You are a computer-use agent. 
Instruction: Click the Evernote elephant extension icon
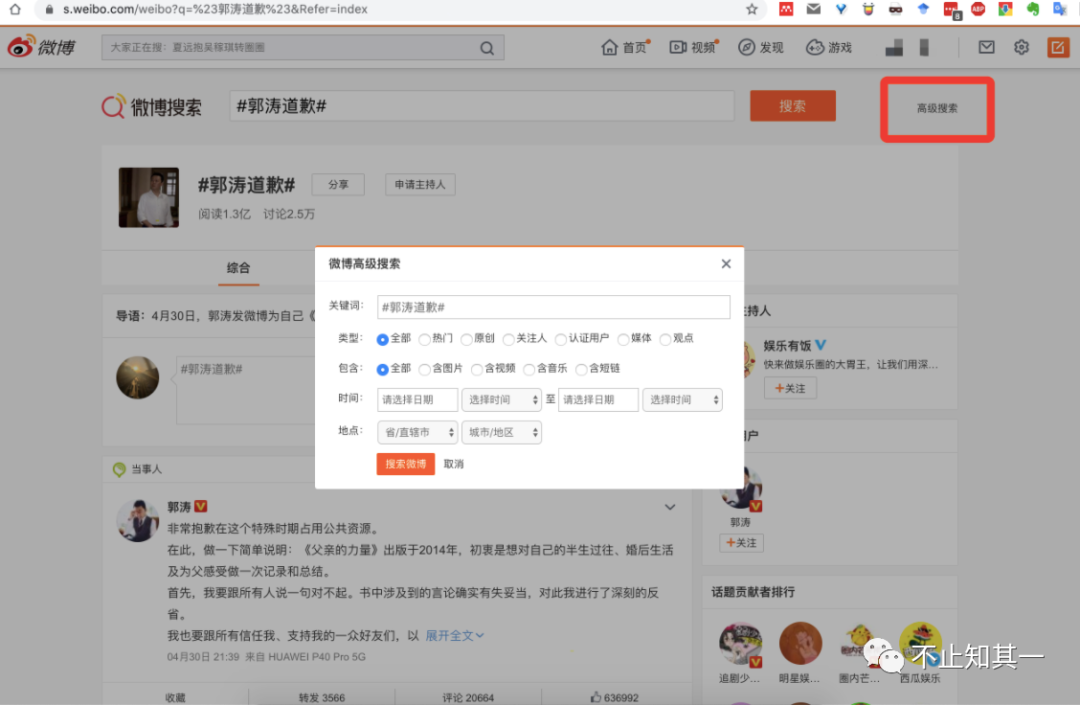[x=1032, y=9]
